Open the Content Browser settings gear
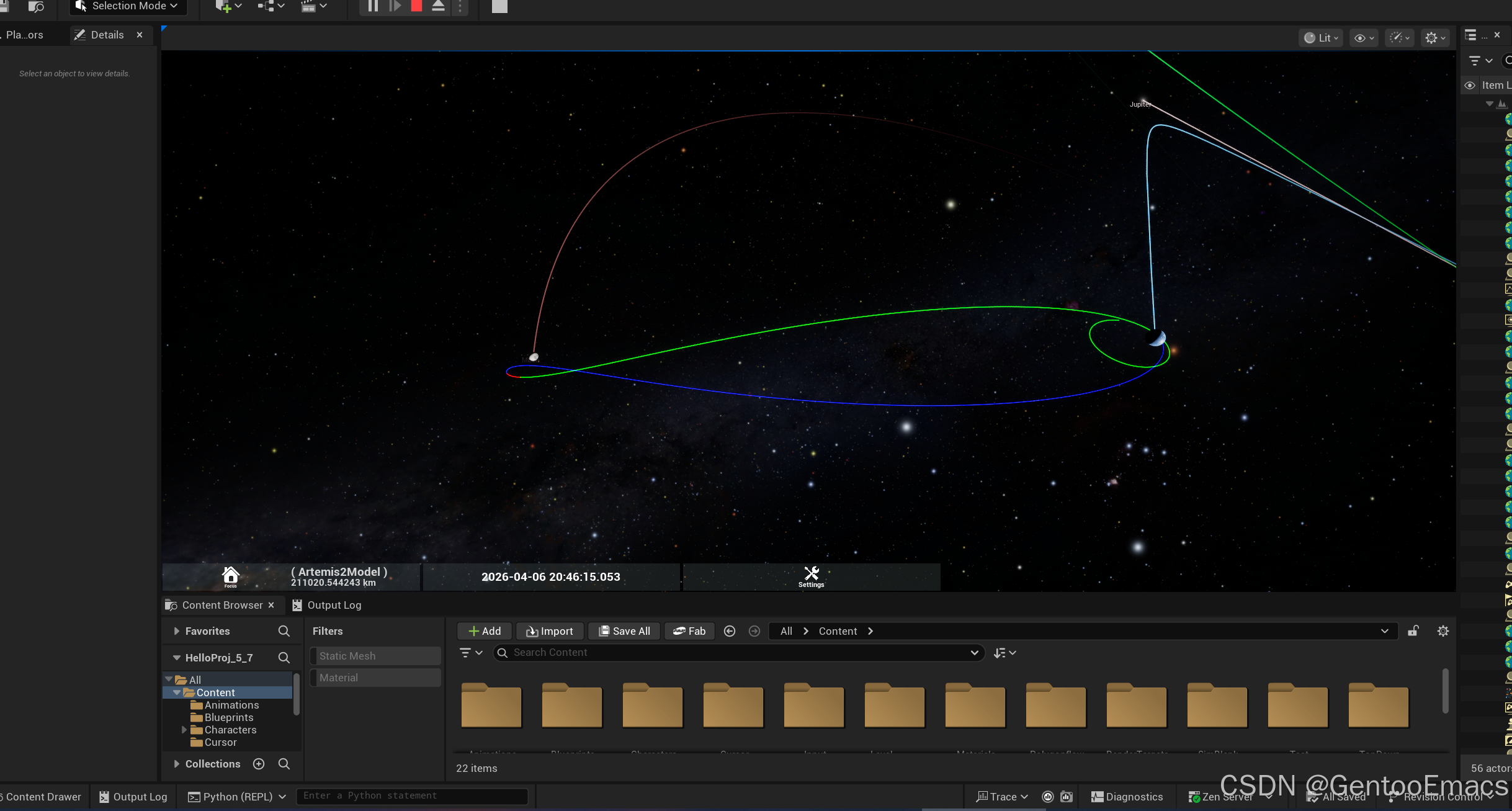Screen dimensions: 1512x811 coord(1443,631)
